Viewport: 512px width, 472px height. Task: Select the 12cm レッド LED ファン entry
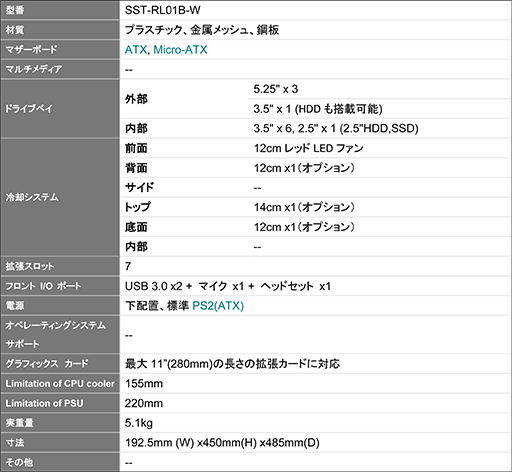[309, 148]
